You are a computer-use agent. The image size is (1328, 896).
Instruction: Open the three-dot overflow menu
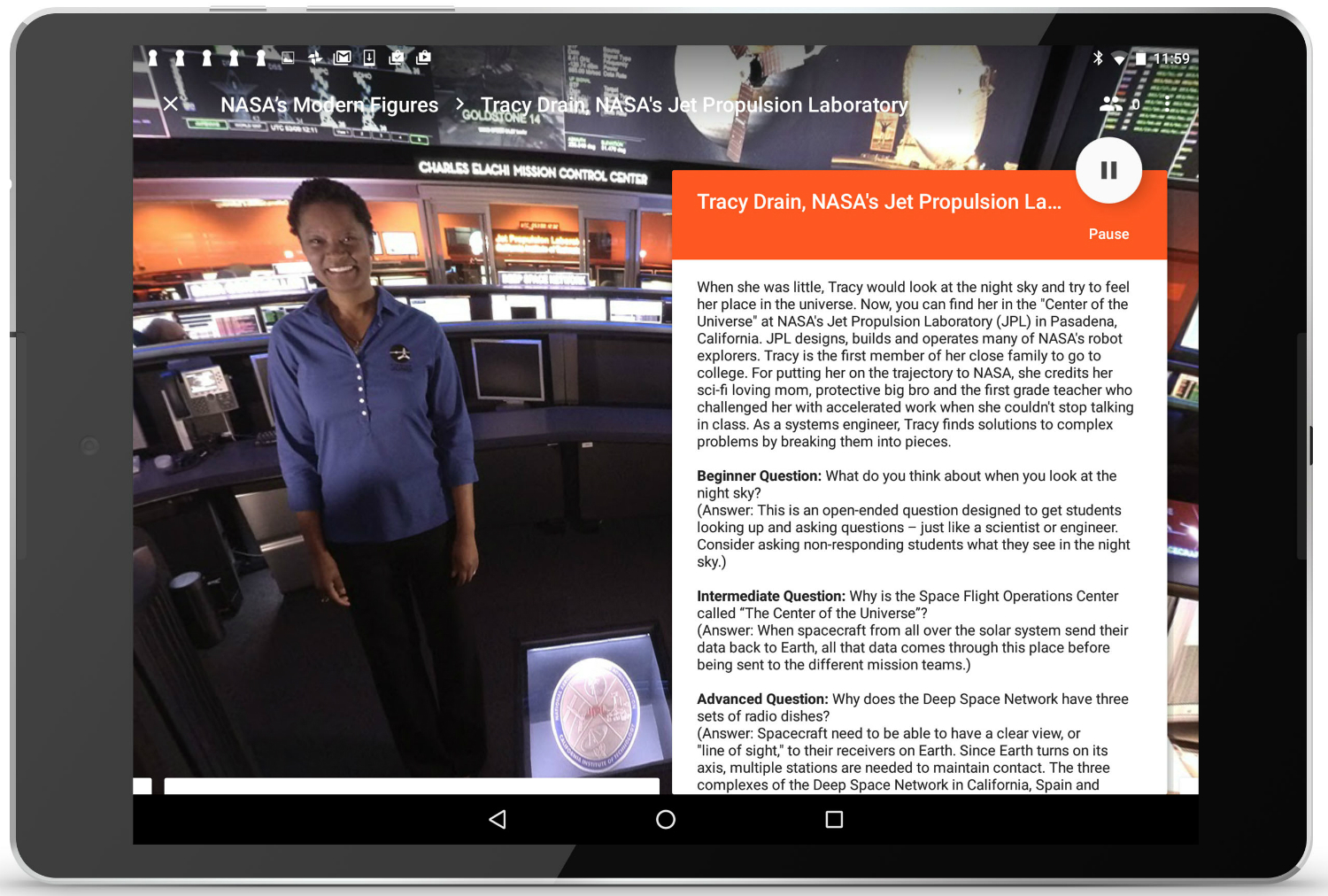pos(1168,104)
